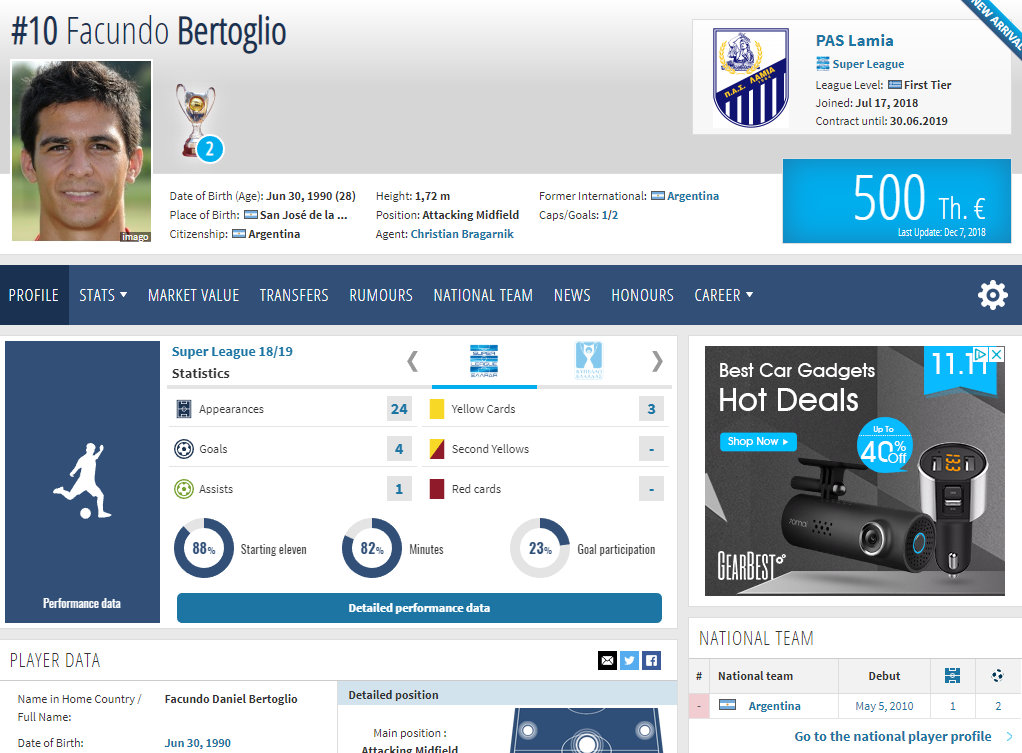Expand the STATS dropdown menu
Viewport: 1022px width, 753px height.
[103, 295]
